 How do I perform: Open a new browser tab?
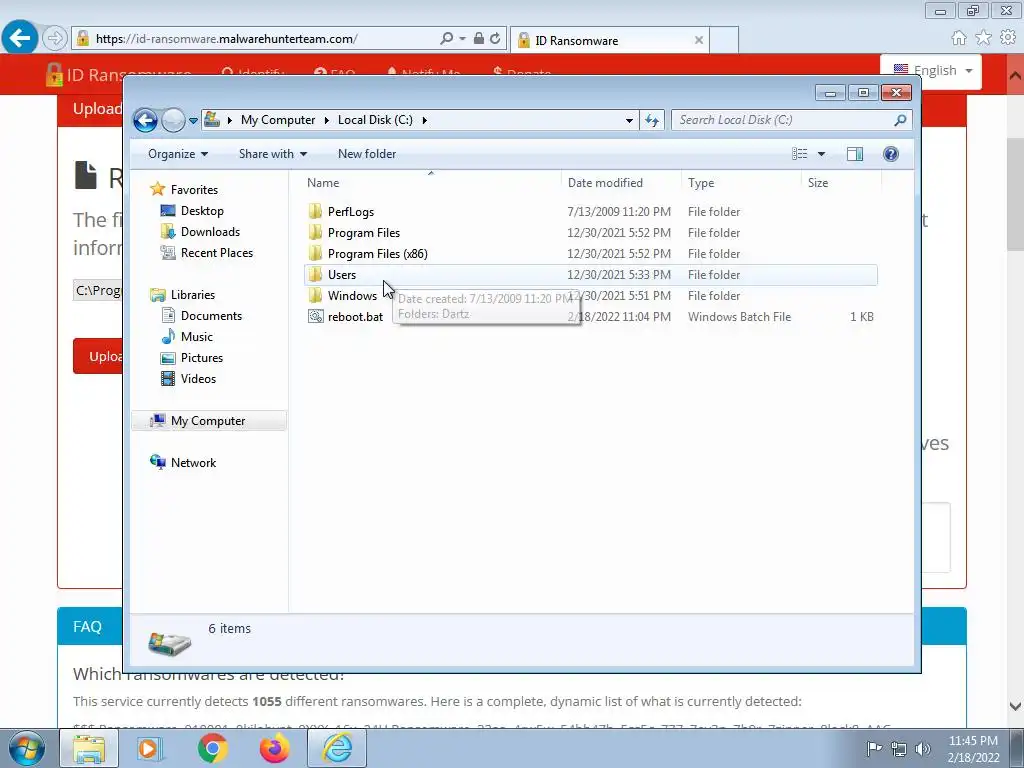click(x=724, y=40)
